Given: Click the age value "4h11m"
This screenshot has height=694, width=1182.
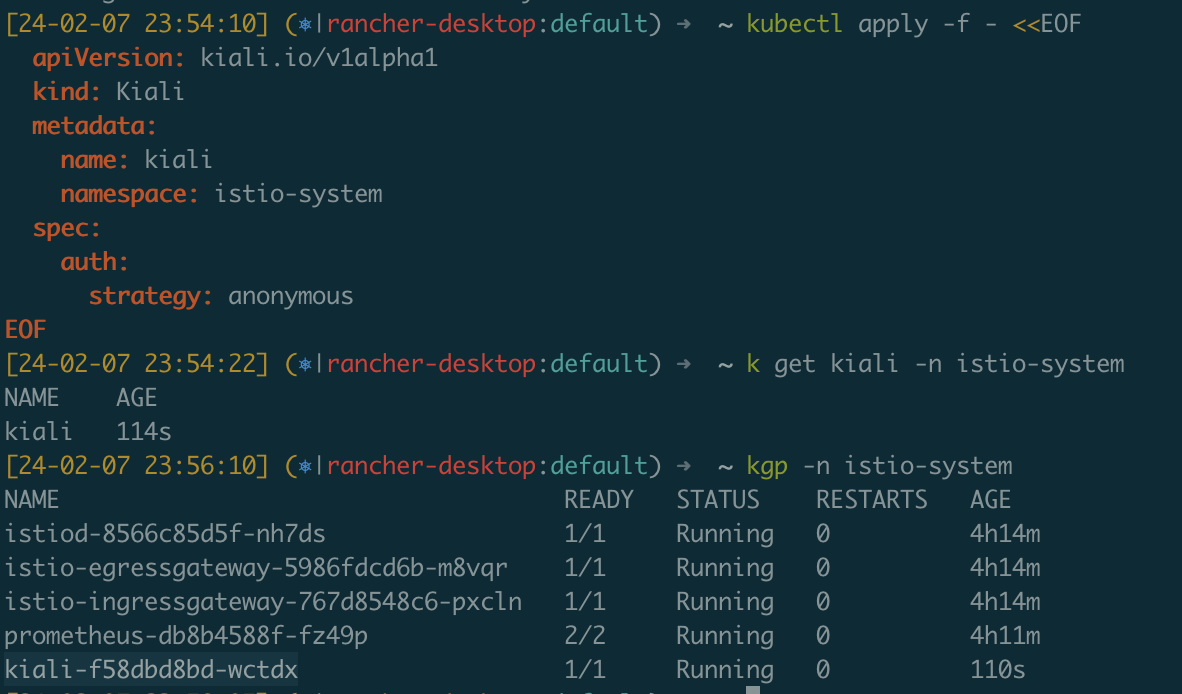Looking at the screenshot, I should (1005, 636).
